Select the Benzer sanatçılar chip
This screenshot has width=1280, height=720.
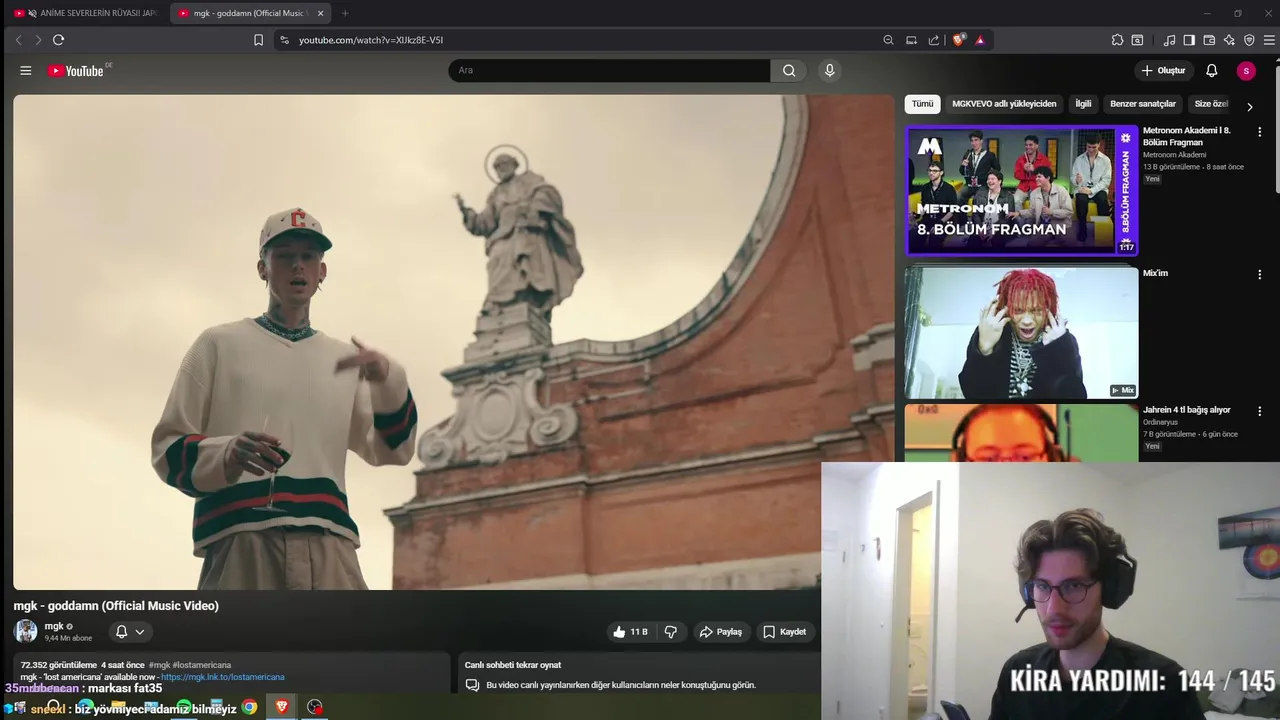(1143, 104)
